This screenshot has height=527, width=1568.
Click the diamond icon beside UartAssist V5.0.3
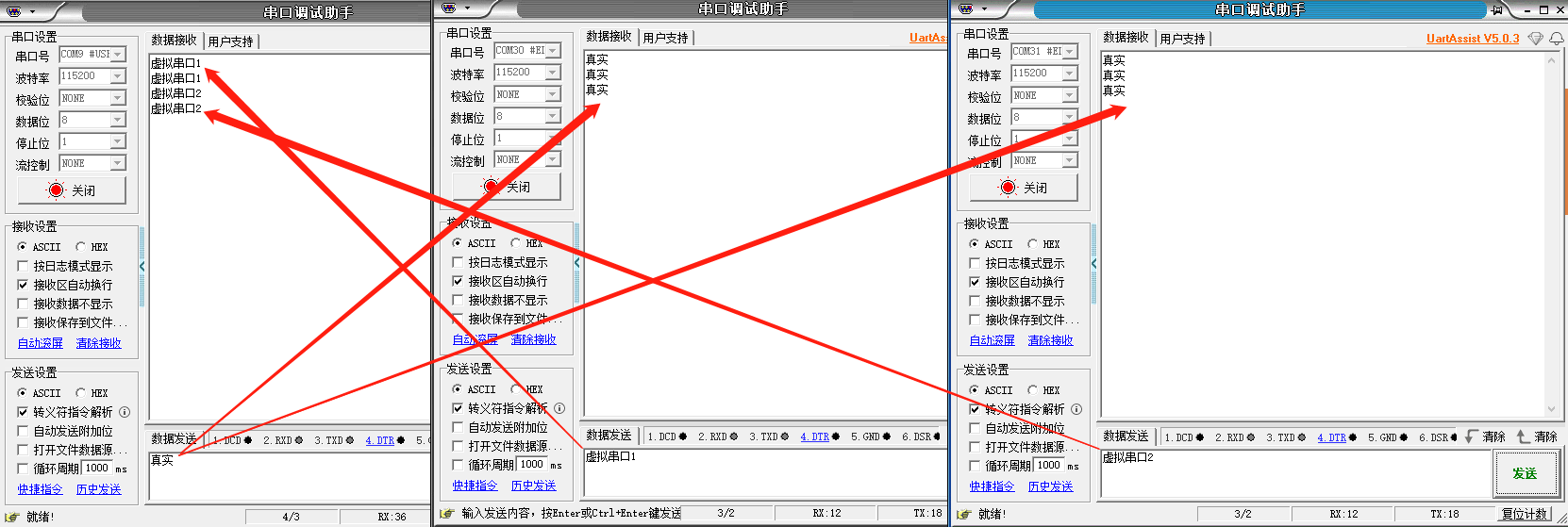click(x=1535, y=39)
